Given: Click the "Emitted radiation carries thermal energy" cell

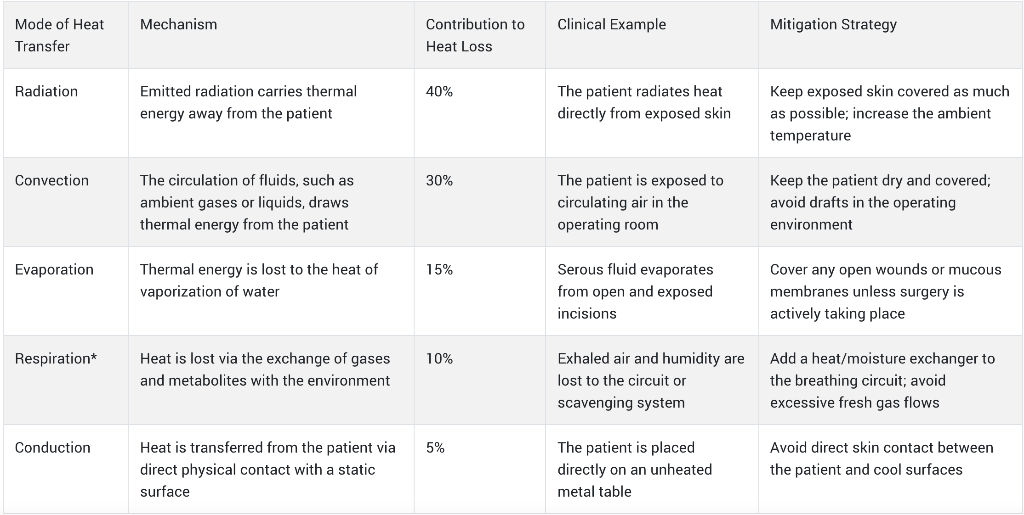Looking at the screenshot, I should click(248, 102).
